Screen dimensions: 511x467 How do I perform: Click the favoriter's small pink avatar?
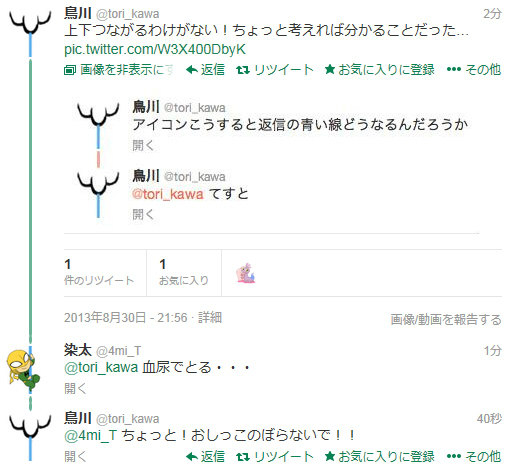tap(246, 273)
